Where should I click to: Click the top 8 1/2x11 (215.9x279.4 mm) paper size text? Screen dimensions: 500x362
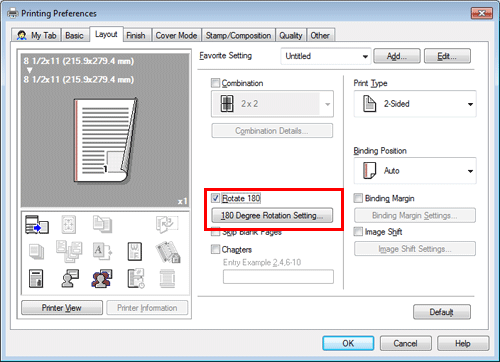[79, 61]
